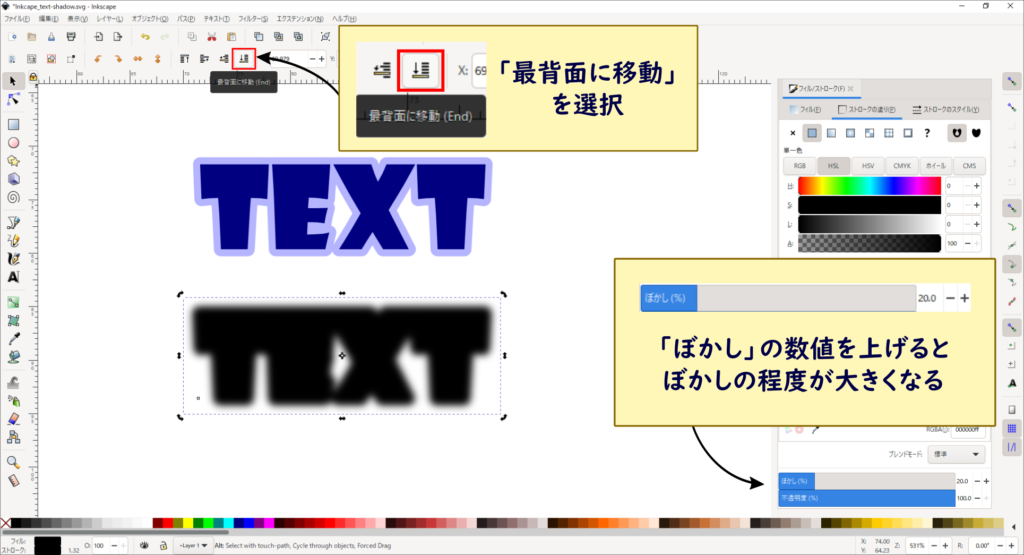Decrease zoom 531% with minus
Screen dimensions: 1024x555
coord(935,545)
